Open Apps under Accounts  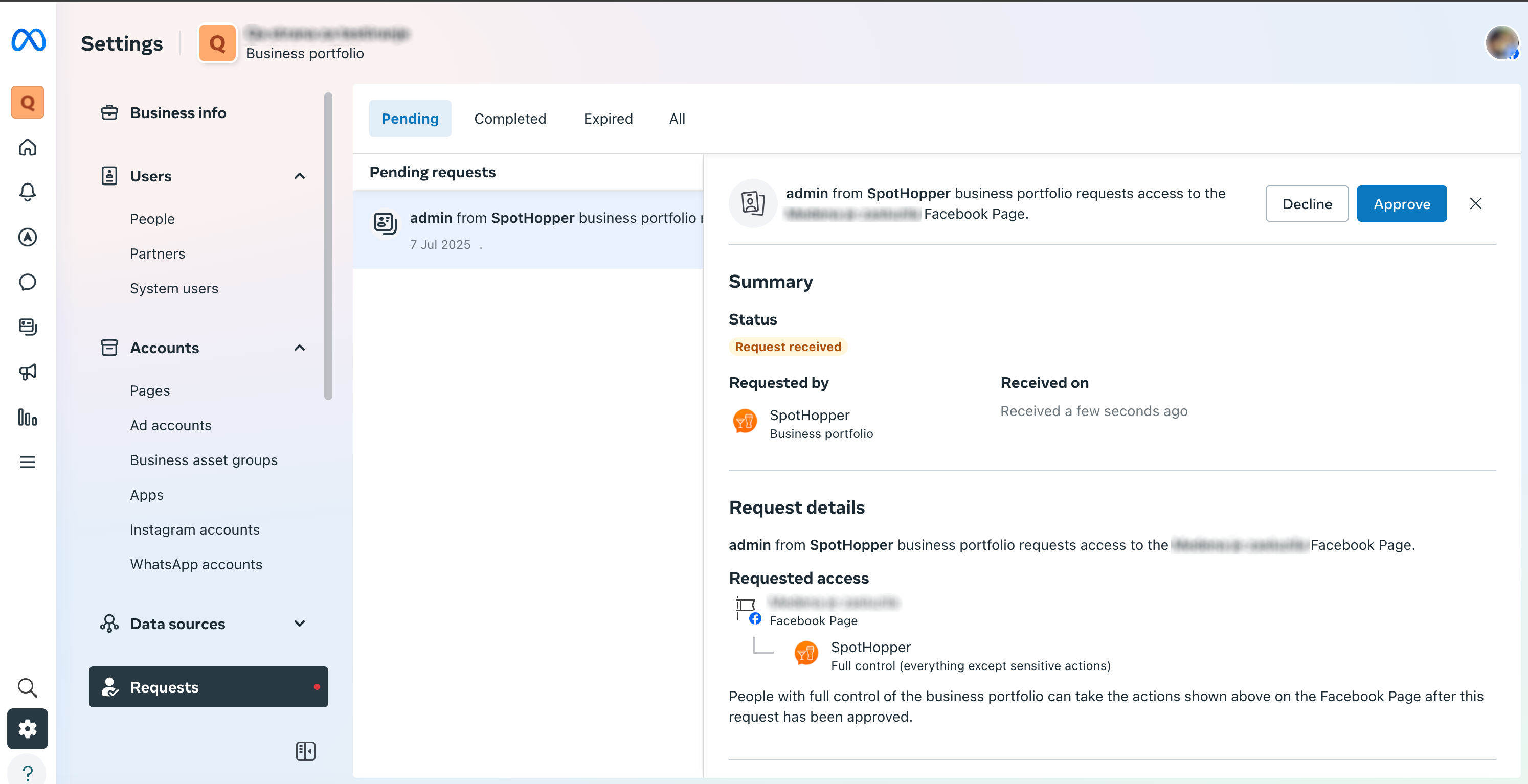147,495
